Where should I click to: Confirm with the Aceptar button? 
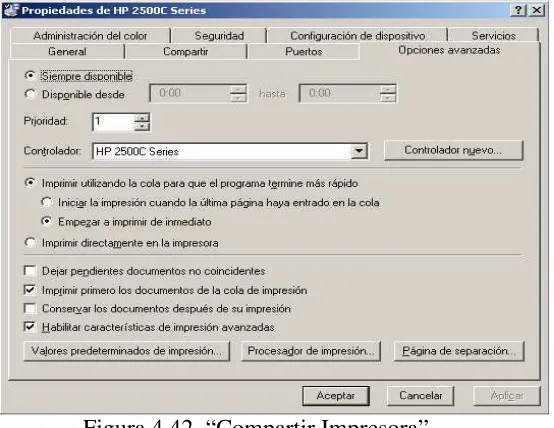(336, 395)
